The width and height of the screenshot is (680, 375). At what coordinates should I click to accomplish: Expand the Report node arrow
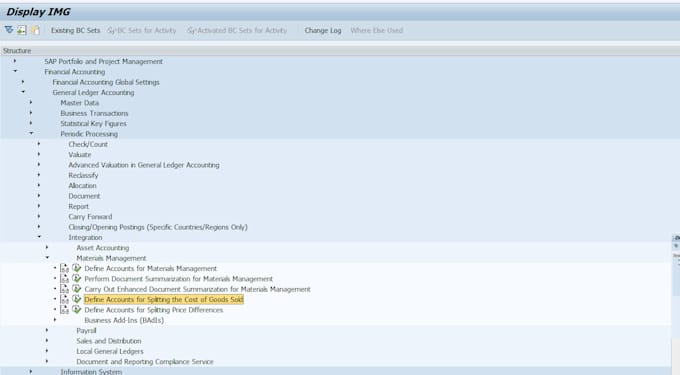point(39,206)
